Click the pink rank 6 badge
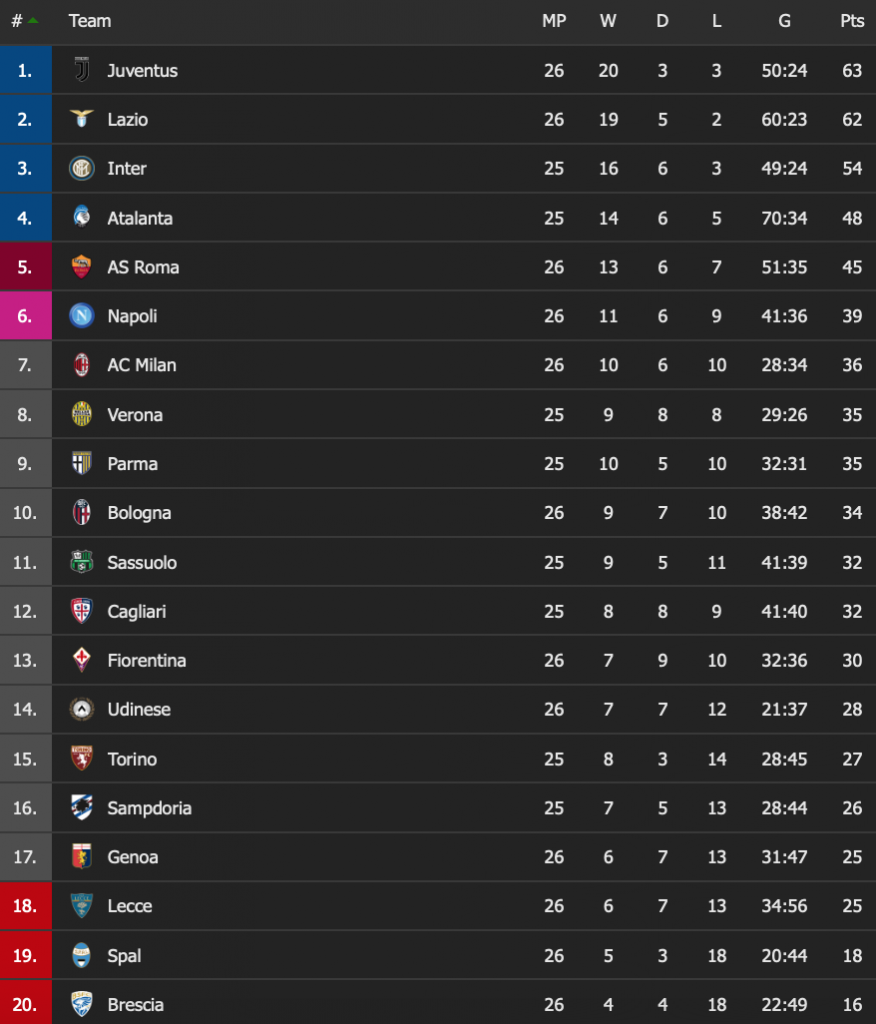 (x=25, y=316)
